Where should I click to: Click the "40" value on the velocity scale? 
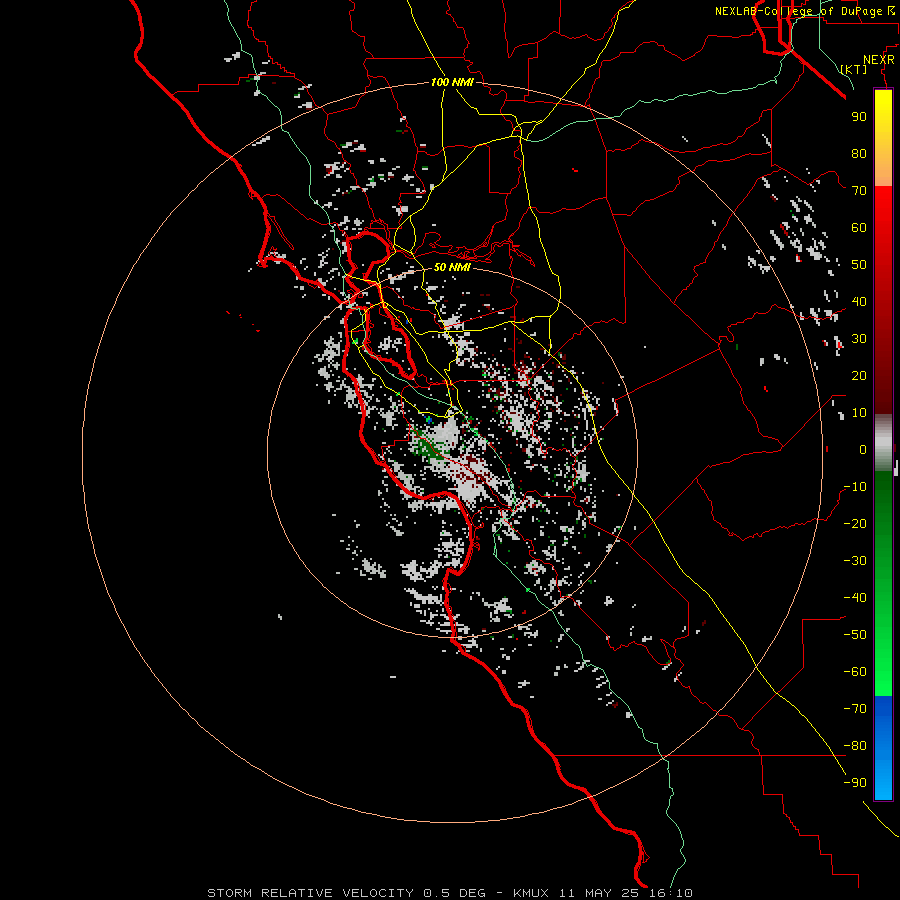point(859,301)
